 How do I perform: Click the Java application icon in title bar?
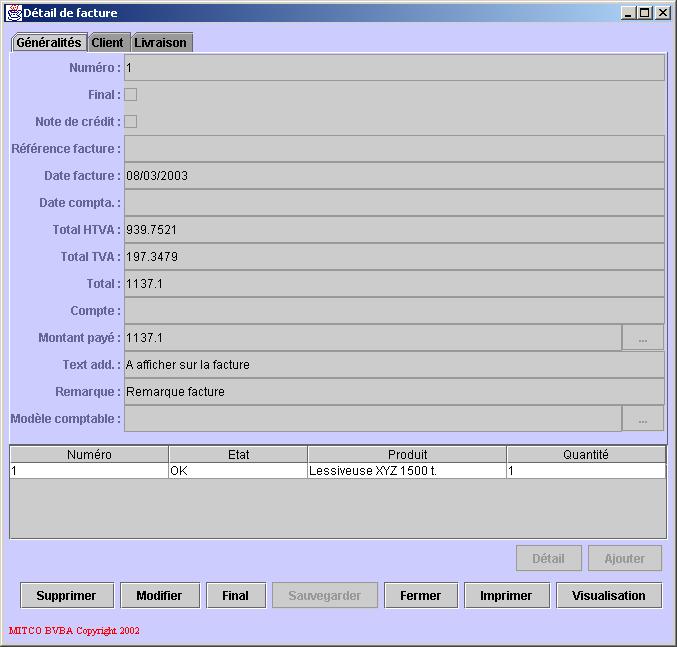(14, 13)
